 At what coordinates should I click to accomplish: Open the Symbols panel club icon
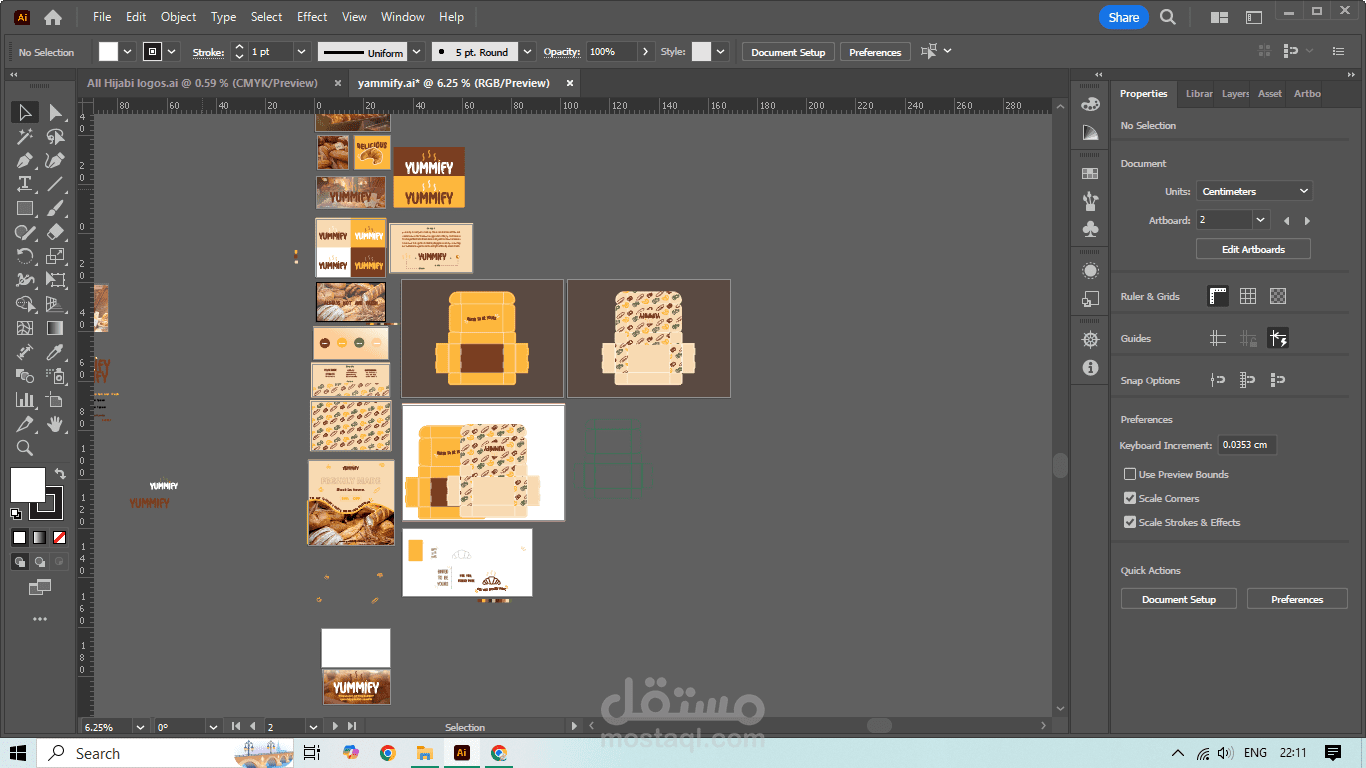click(x=1090, y=229)
